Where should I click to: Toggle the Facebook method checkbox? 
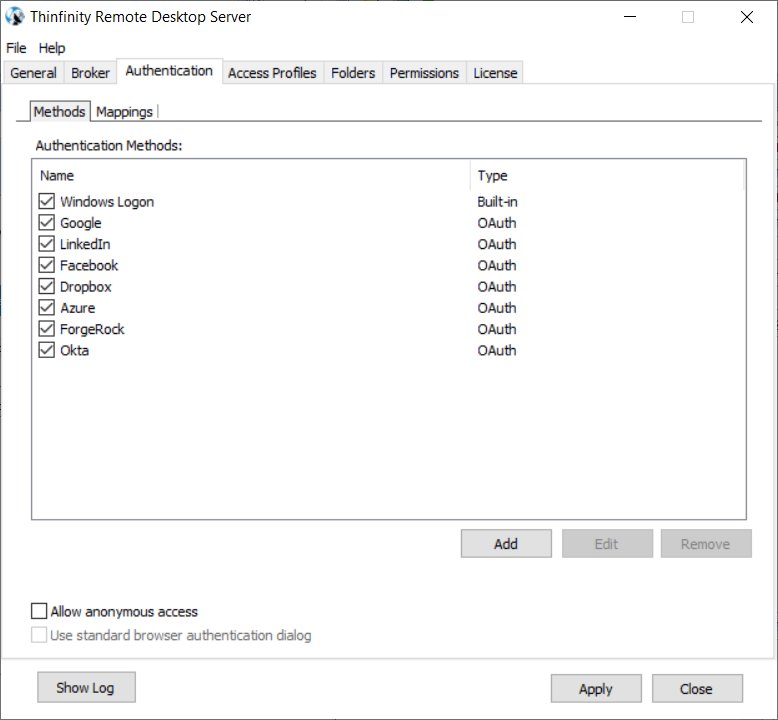pyautogui.click(x=47, y=265)
